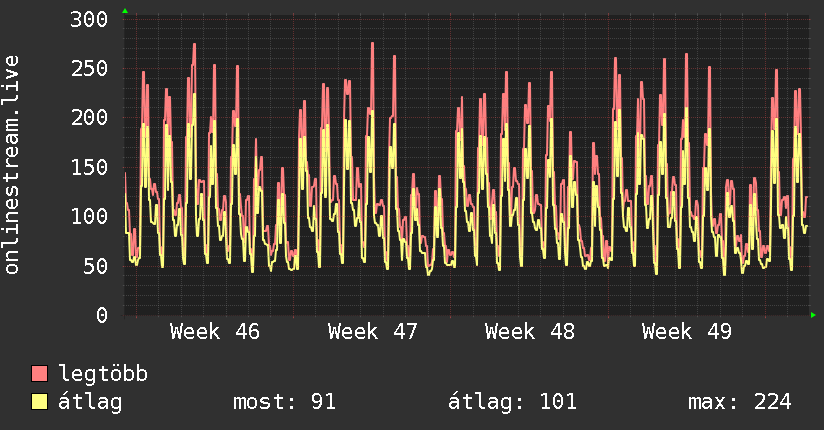This screenshot has height=430, width=824.
Task: Click the 250 tick label on Y axis
Action: click(90, 69)
